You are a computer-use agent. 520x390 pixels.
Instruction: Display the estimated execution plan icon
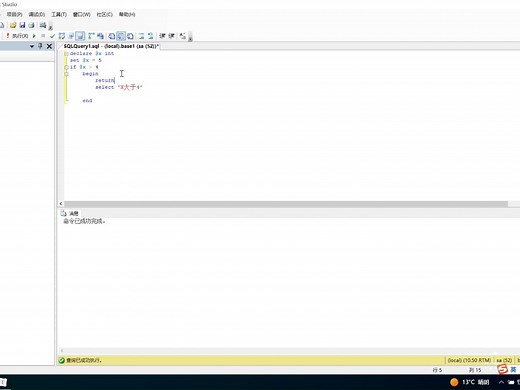click(62, 36)
